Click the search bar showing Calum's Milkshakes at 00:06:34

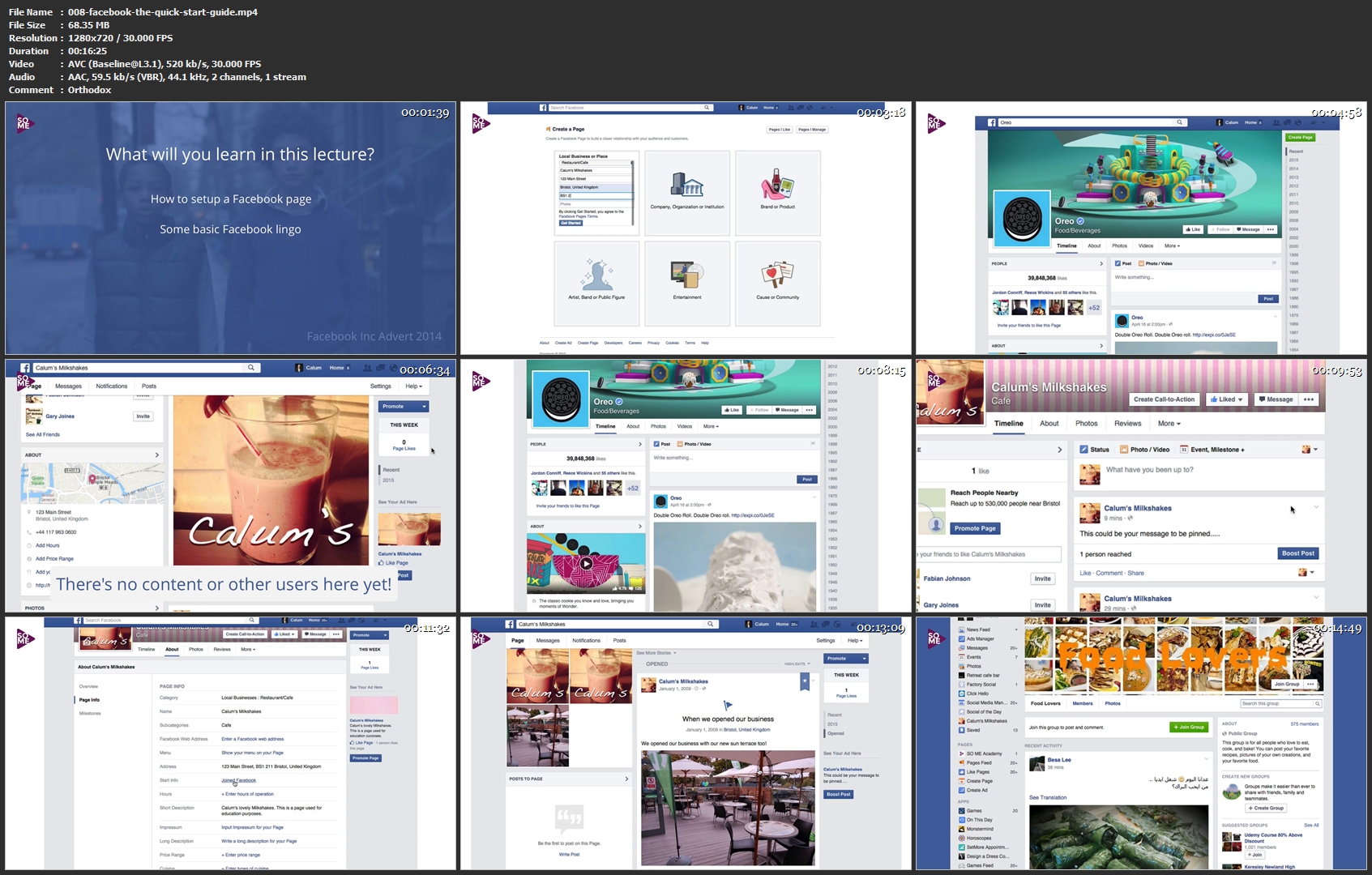[x=146, y=368]
